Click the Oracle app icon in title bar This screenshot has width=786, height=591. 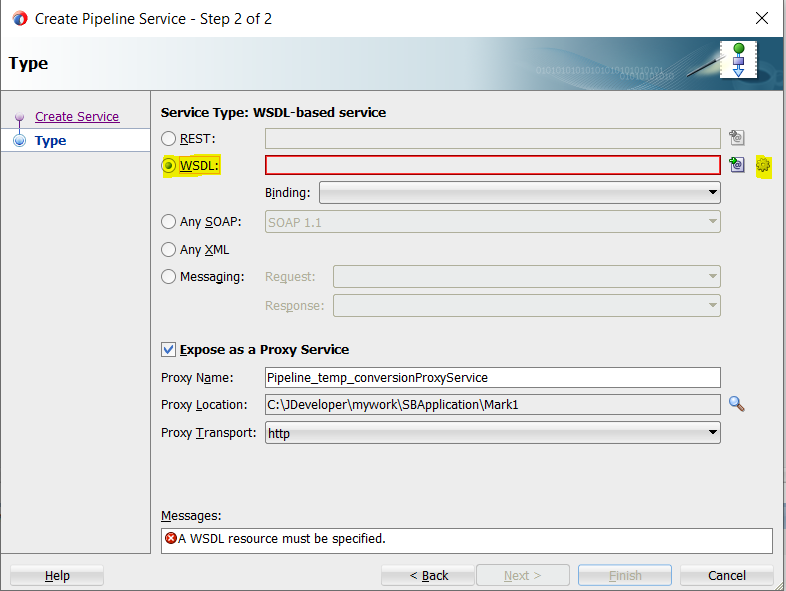pyautogui.click(x=18, y=18)
